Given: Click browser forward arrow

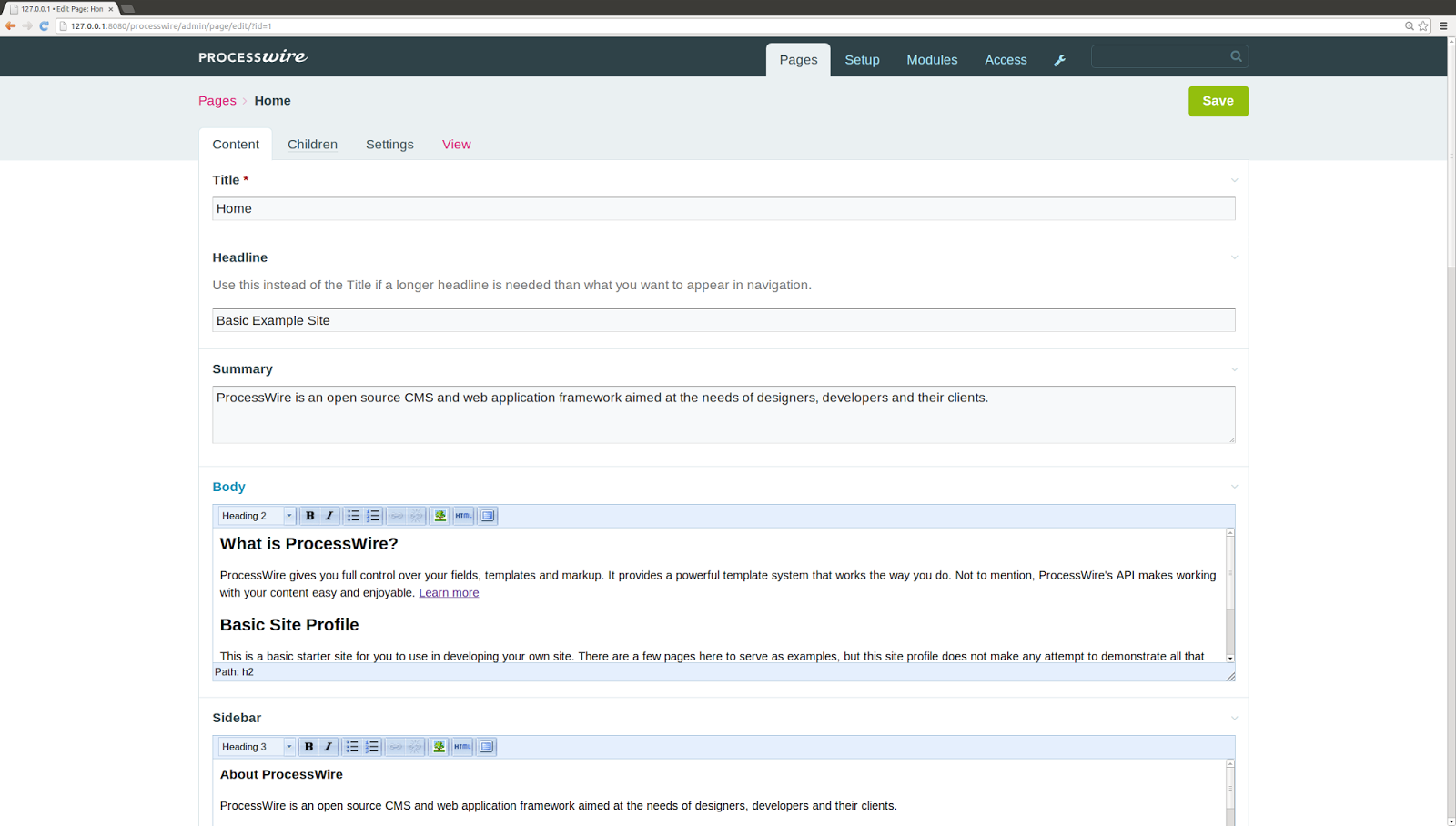Looking at the screenshot, I should pos(27,25).
